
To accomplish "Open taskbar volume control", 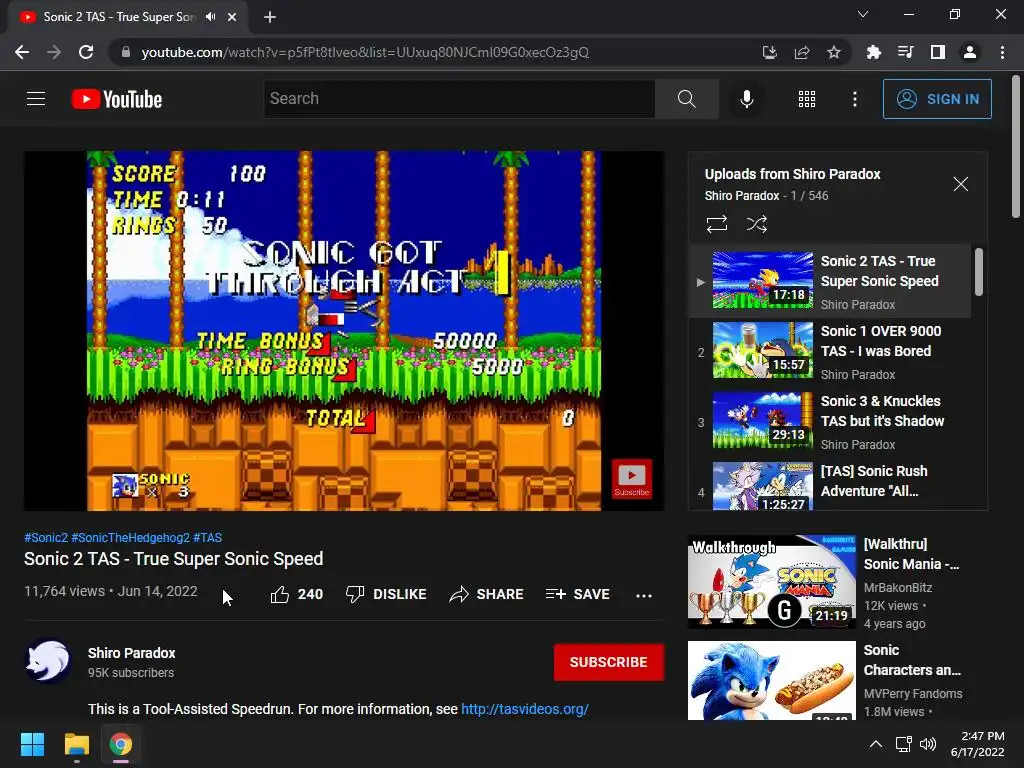I will (928, 744).
